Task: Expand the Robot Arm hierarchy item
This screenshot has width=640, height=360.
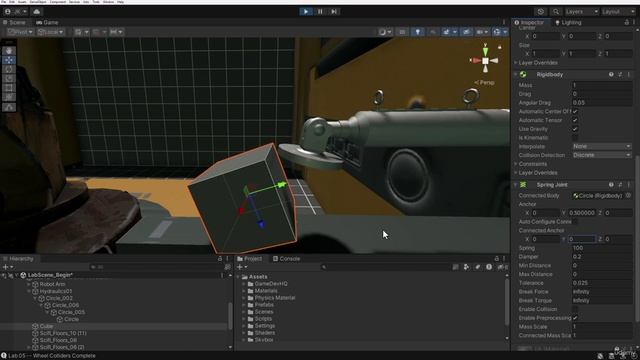Action: (29, 284)
